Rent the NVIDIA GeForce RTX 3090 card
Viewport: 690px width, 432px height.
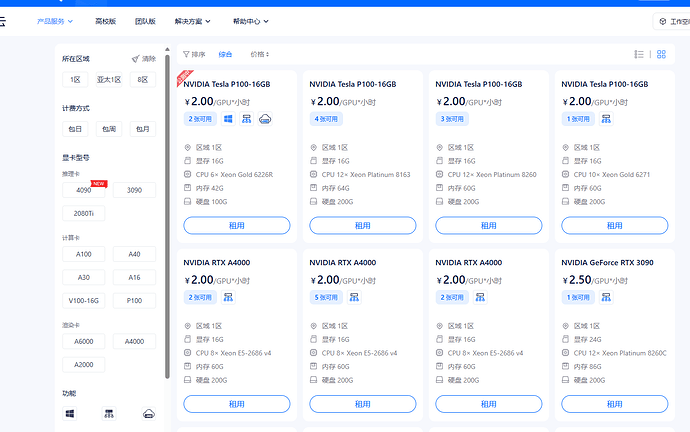[x=614, y=404]
